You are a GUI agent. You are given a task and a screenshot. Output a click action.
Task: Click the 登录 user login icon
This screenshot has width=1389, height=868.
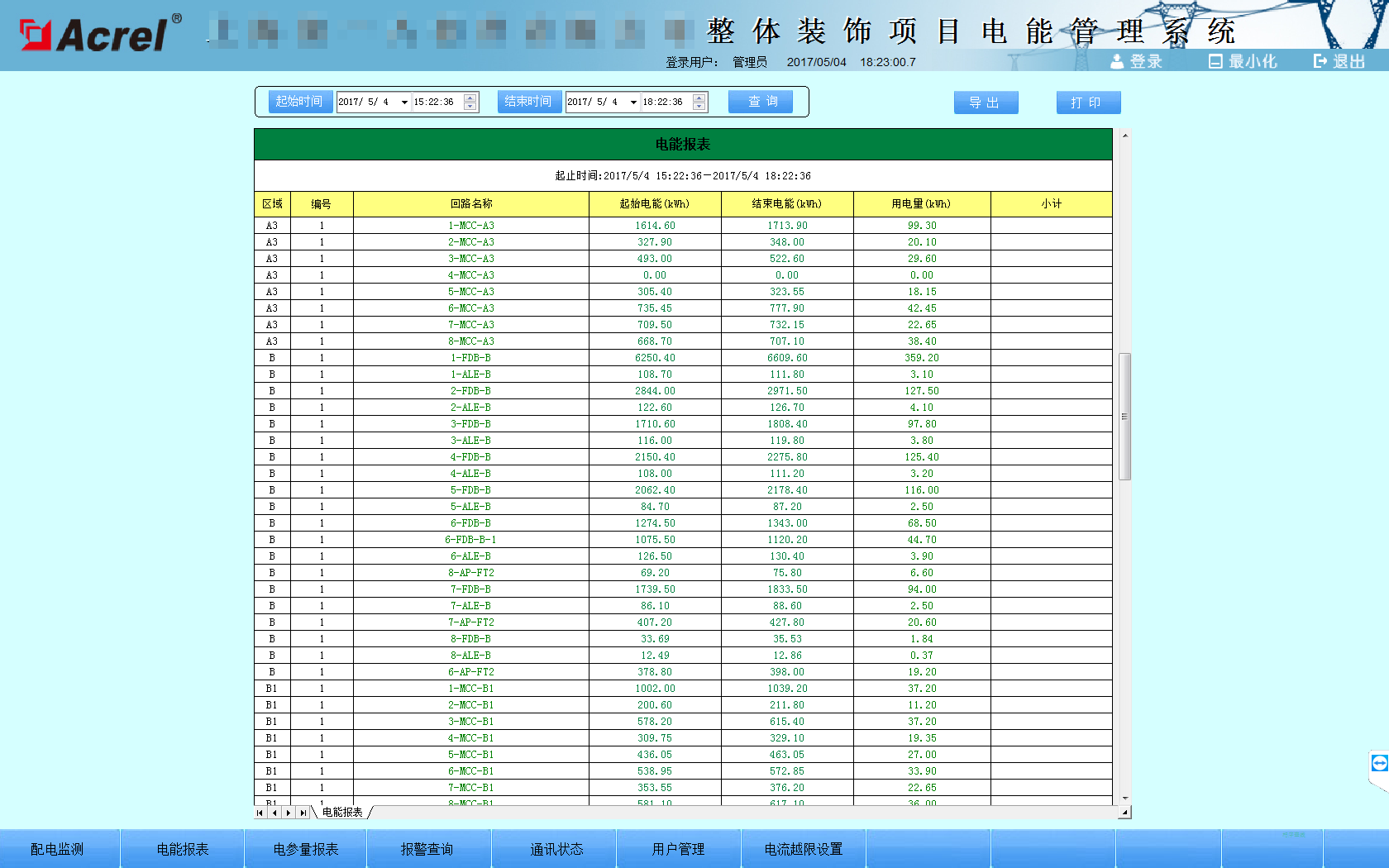coord(1117,61)
